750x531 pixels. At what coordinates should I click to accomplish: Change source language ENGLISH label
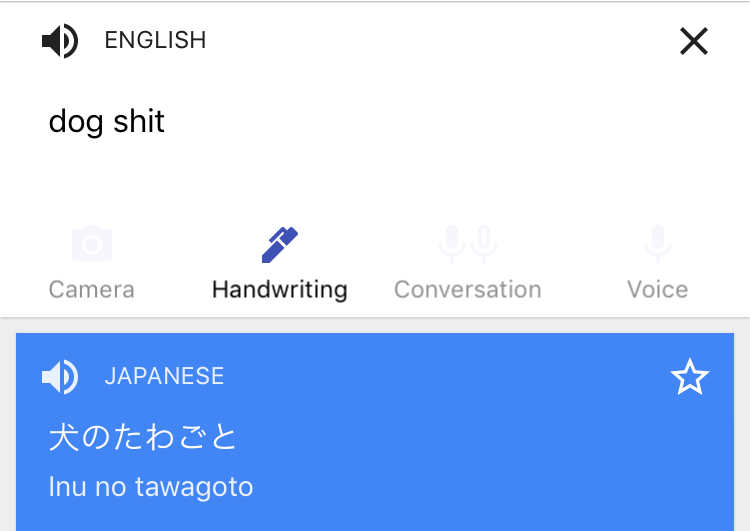155,40
